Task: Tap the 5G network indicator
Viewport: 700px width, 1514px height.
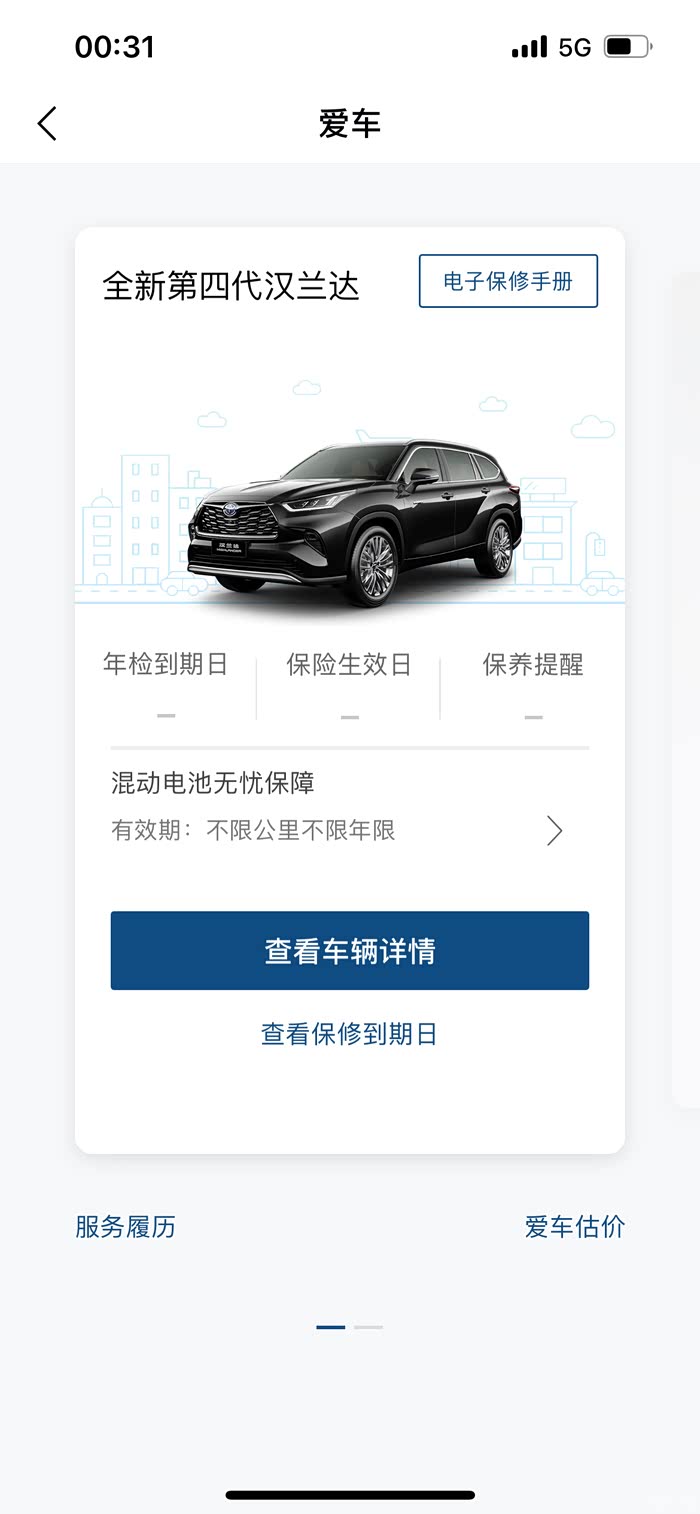Action: click(575, 47)
